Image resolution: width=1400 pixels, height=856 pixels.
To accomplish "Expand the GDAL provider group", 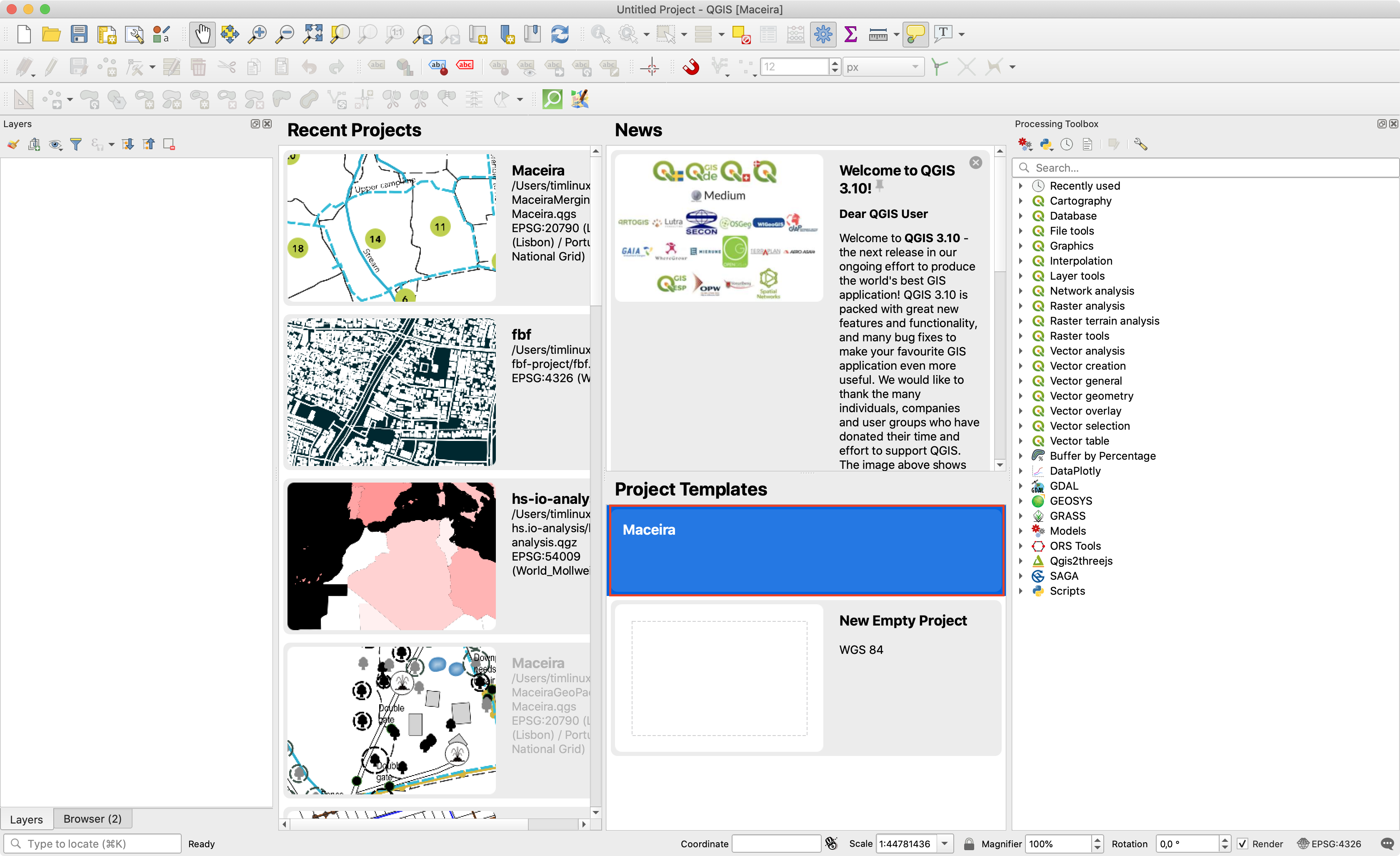I will click(1021, 486).
